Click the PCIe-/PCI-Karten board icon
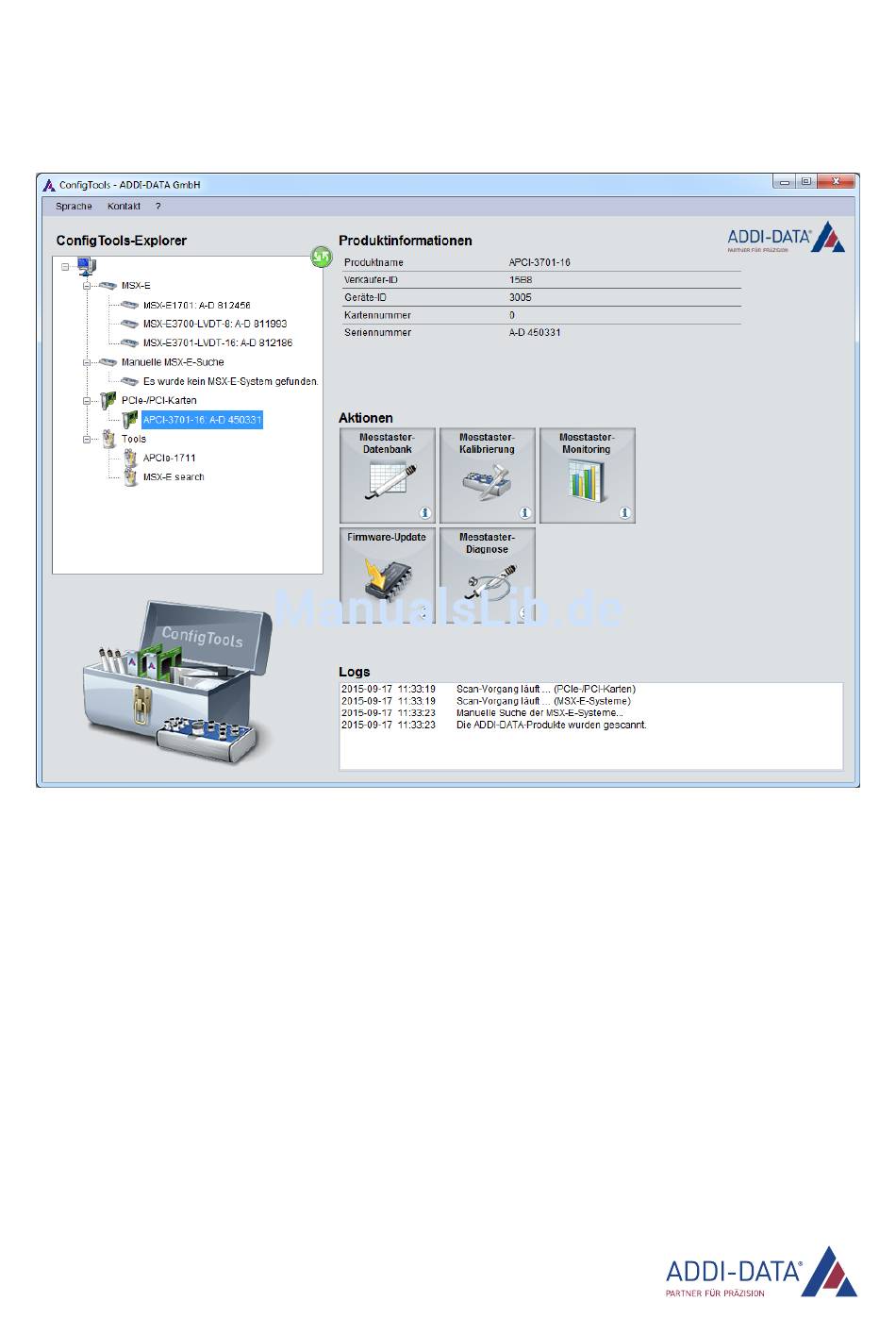The width and height of the screenshot is (896, 1318). click(x=108, y=400)
